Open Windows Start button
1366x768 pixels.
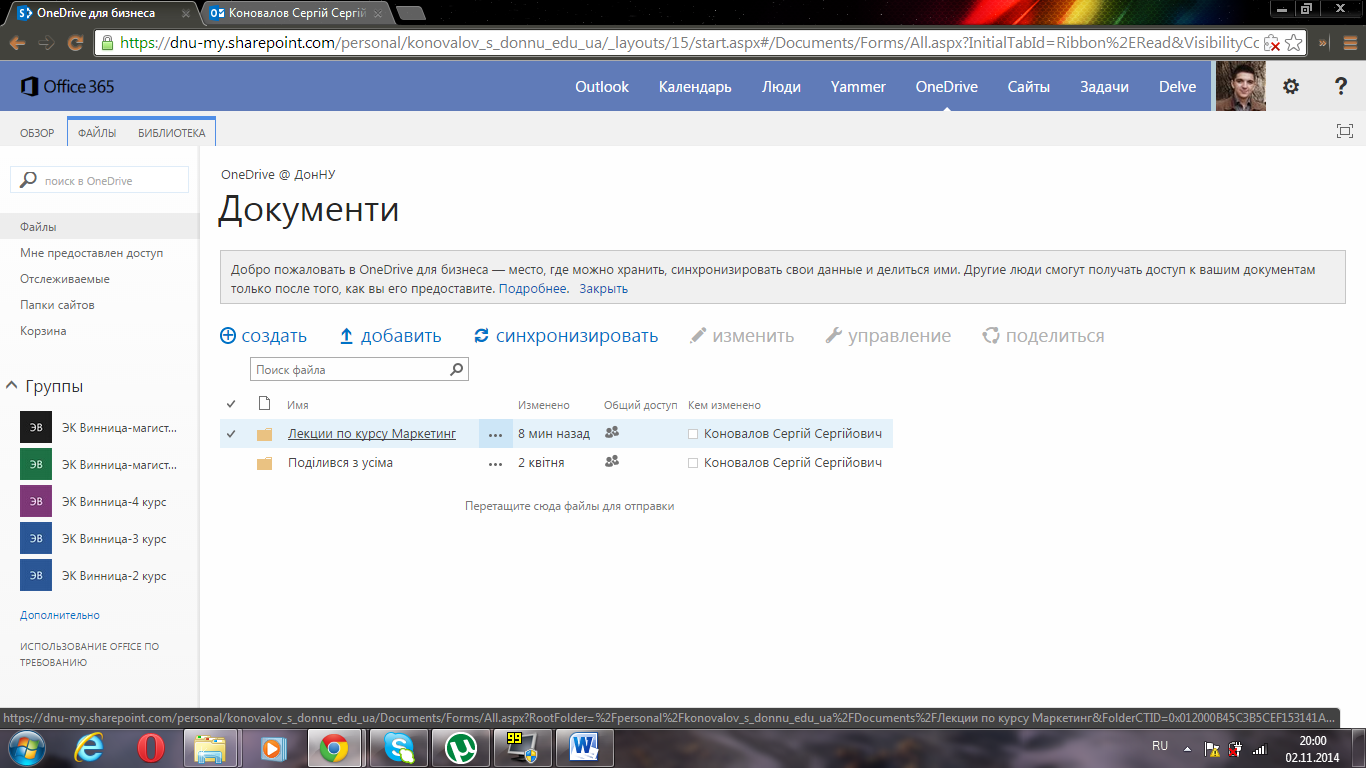pos(26,748)
